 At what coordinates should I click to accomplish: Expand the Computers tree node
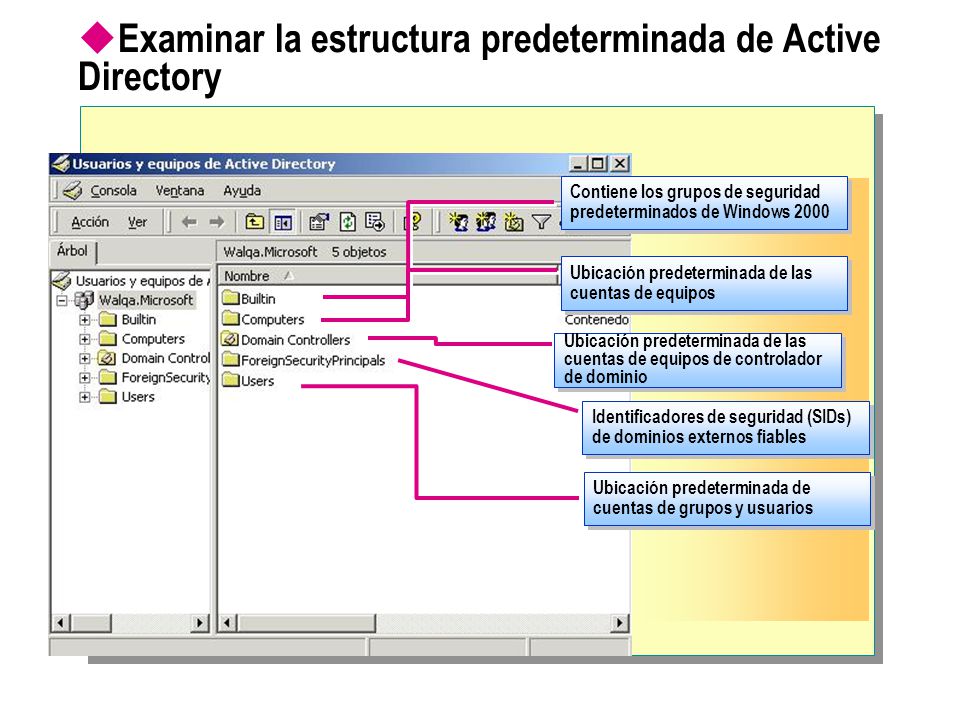[84, 339]
